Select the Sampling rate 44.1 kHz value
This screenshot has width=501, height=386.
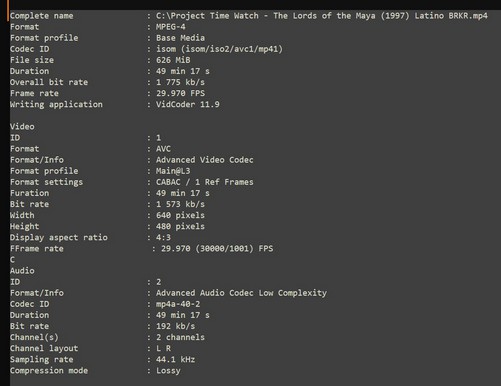pyautogui.click(x=175, y=359)
